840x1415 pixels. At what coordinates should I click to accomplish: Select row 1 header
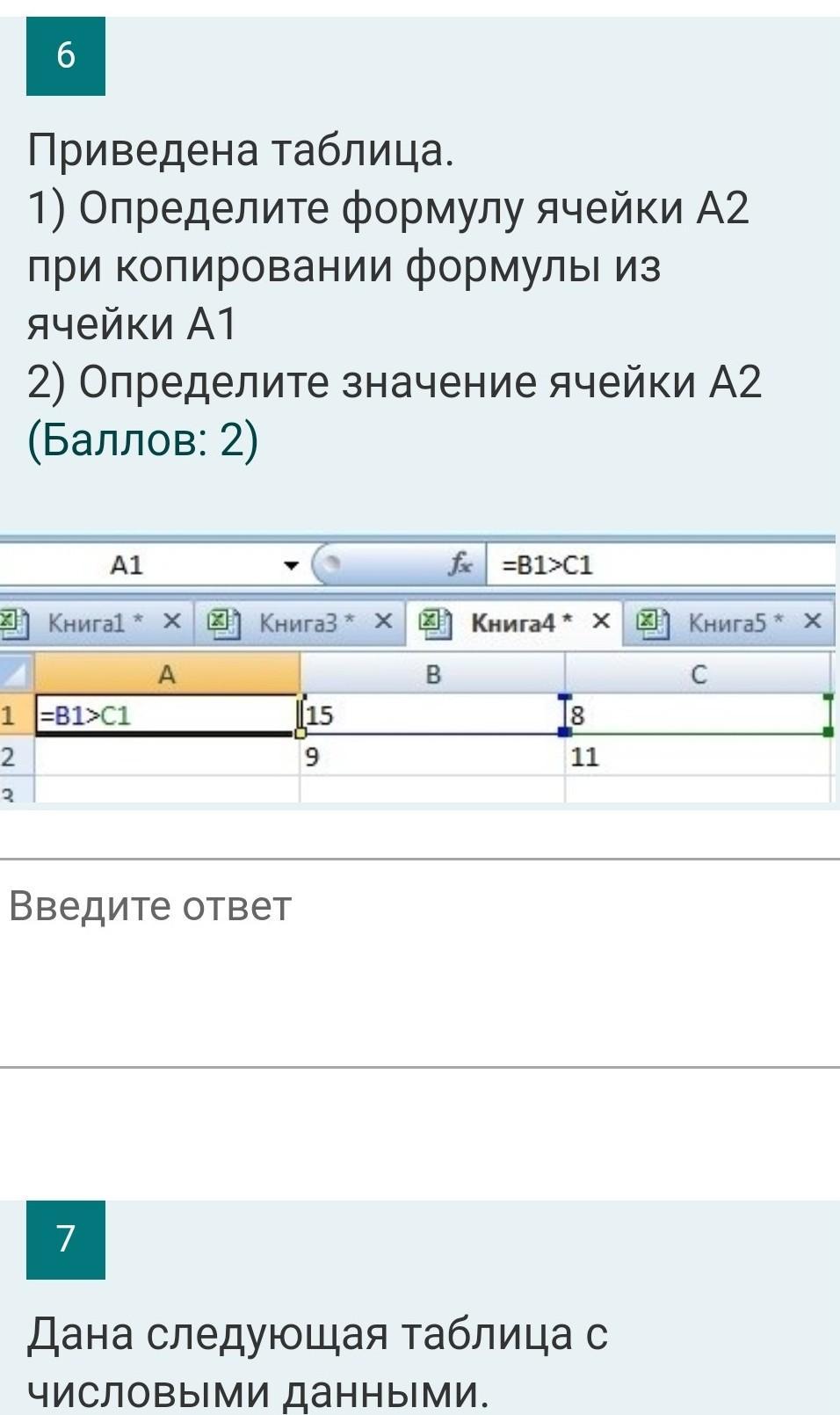(16, 715)
